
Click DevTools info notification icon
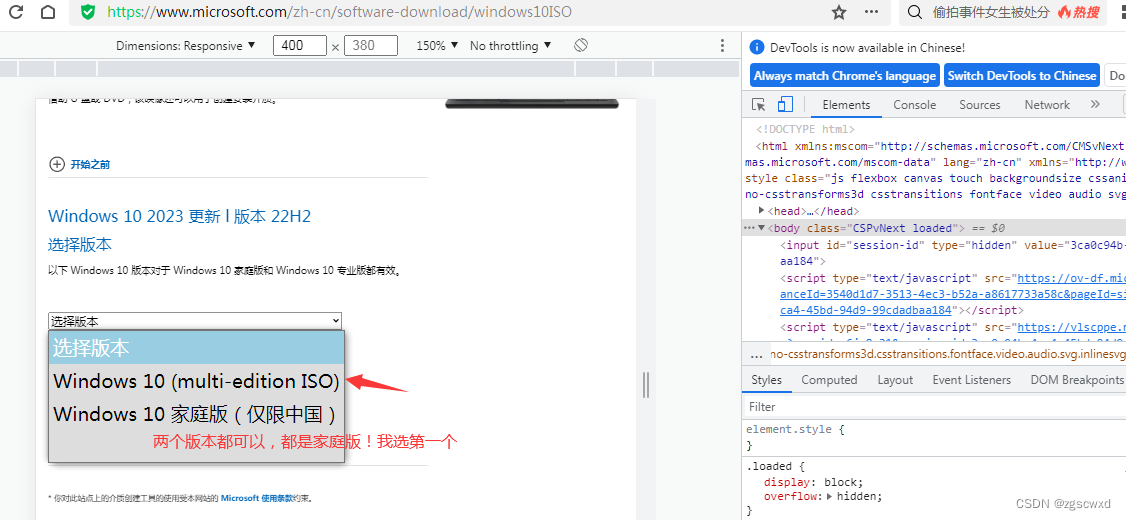point(756,47)
